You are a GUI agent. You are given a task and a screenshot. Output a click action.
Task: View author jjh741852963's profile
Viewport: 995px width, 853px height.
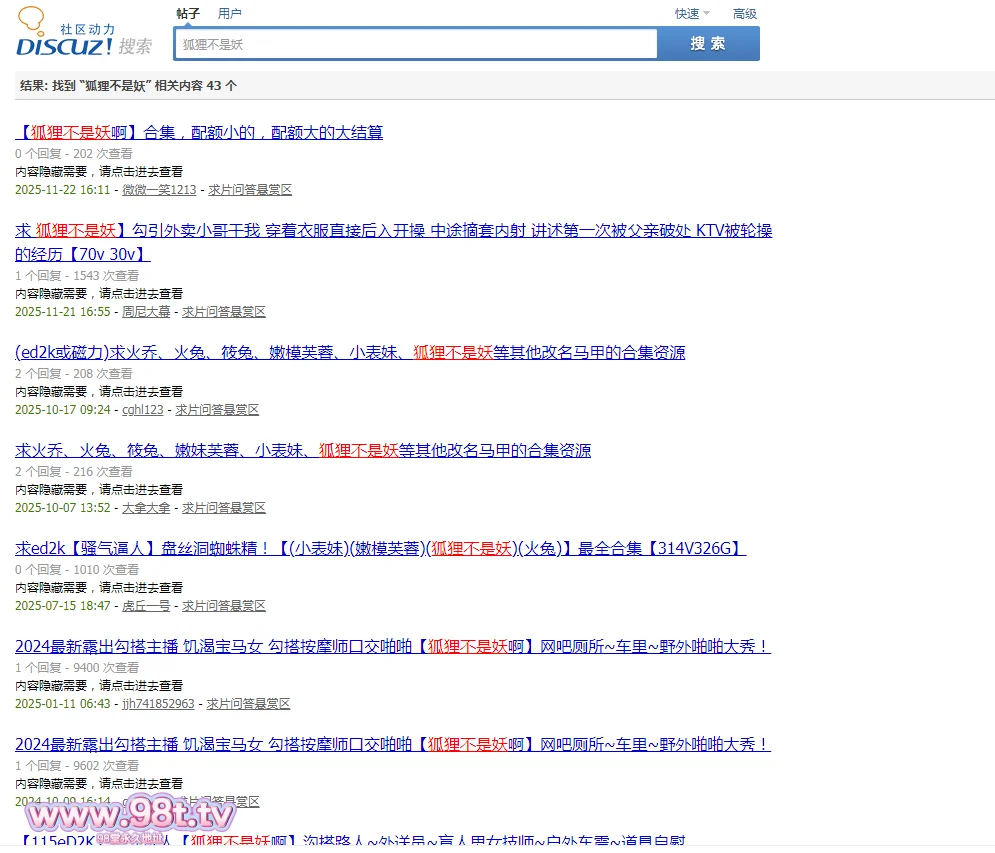coord(158,704)
